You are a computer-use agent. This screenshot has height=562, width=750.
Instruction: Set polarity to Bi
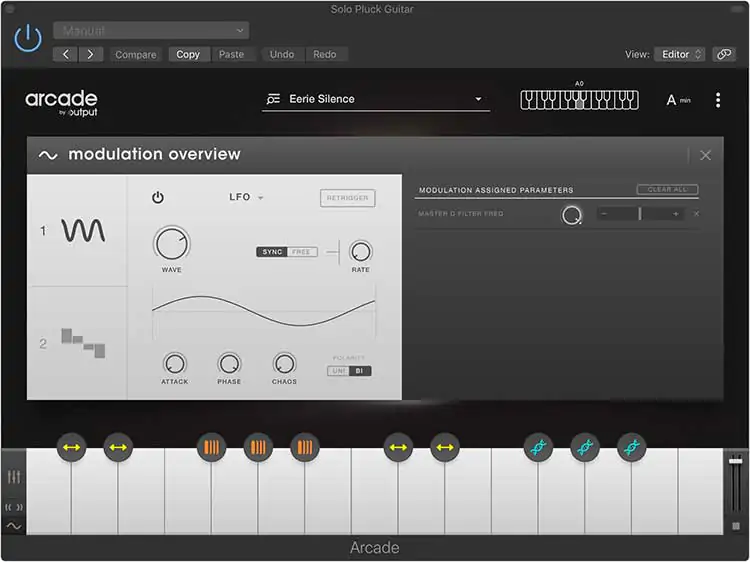360,371
